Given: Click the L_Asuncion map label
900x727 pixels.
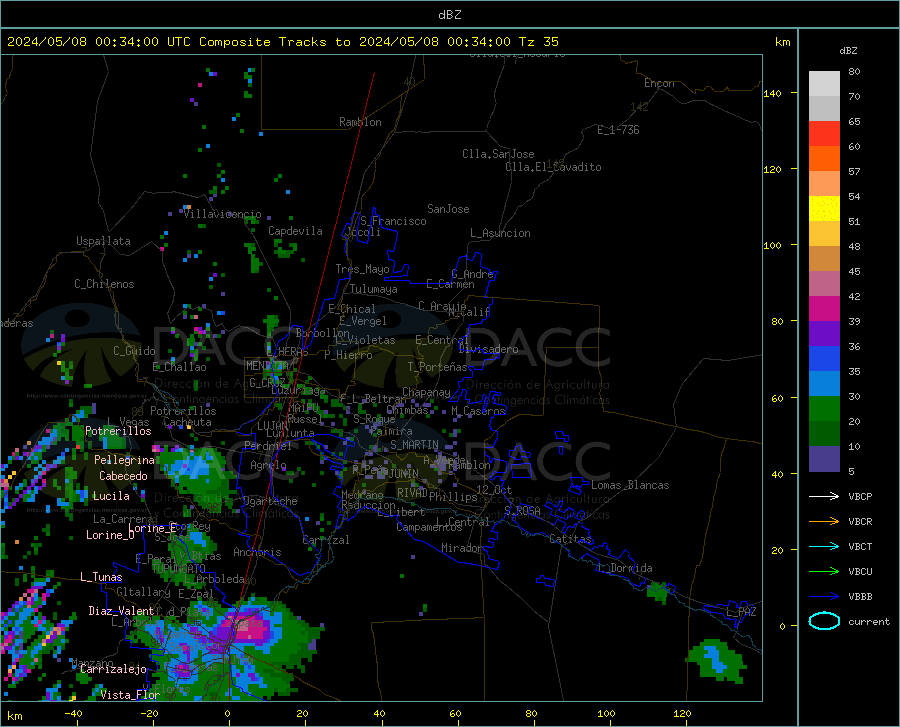Looking at the screenshot, I should (x=500, y=233).
